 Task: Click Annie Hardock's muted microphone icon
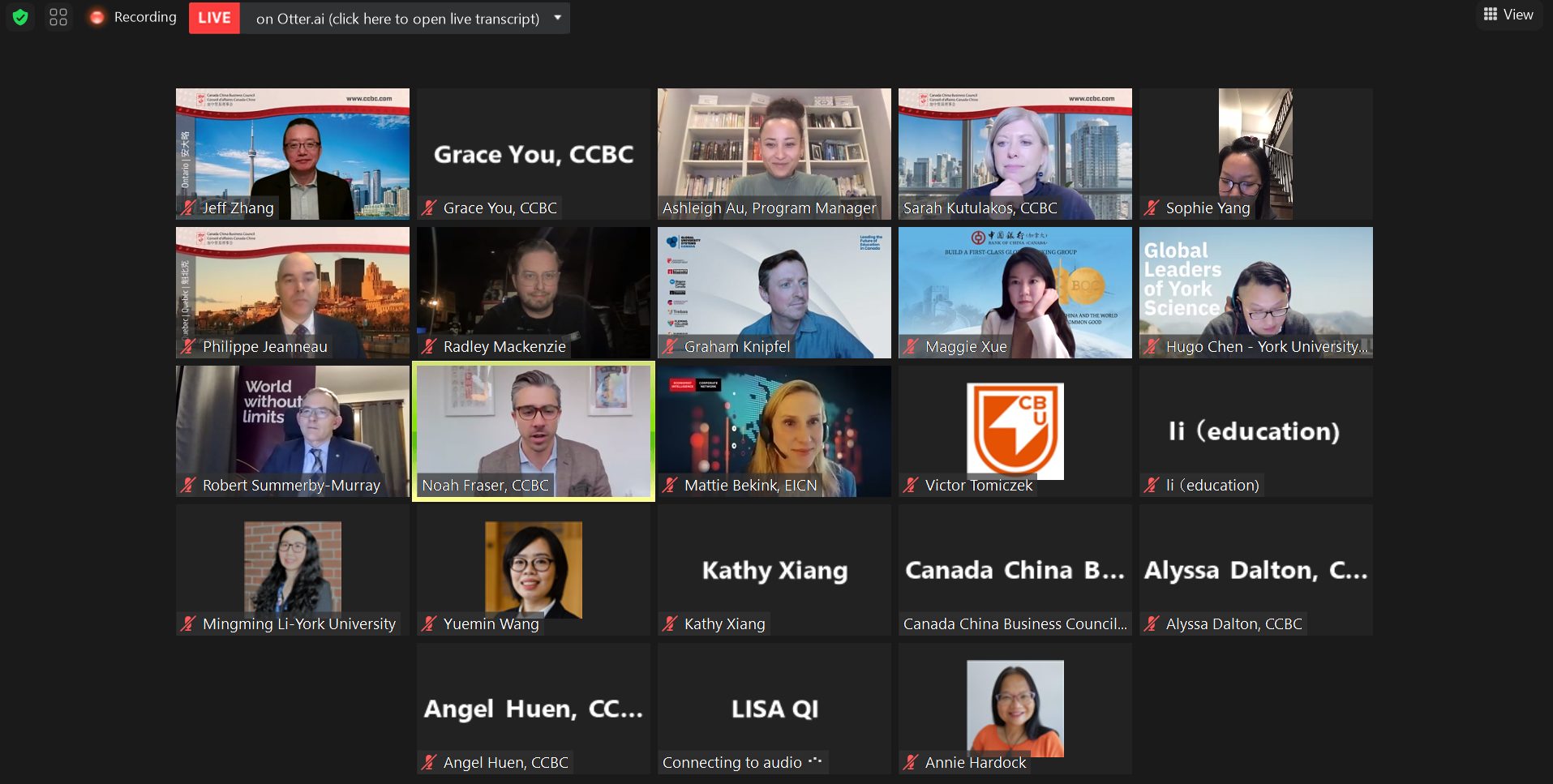(x=911, y=762)
